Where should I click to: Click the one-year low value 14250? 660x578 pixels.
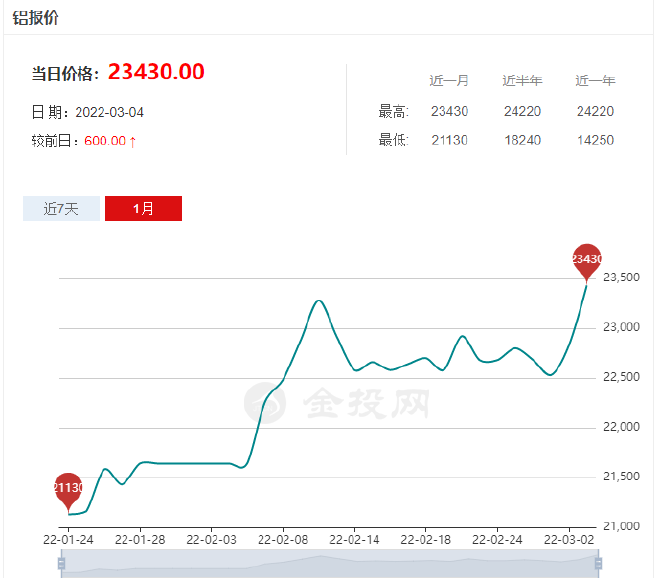coord(595,140)
